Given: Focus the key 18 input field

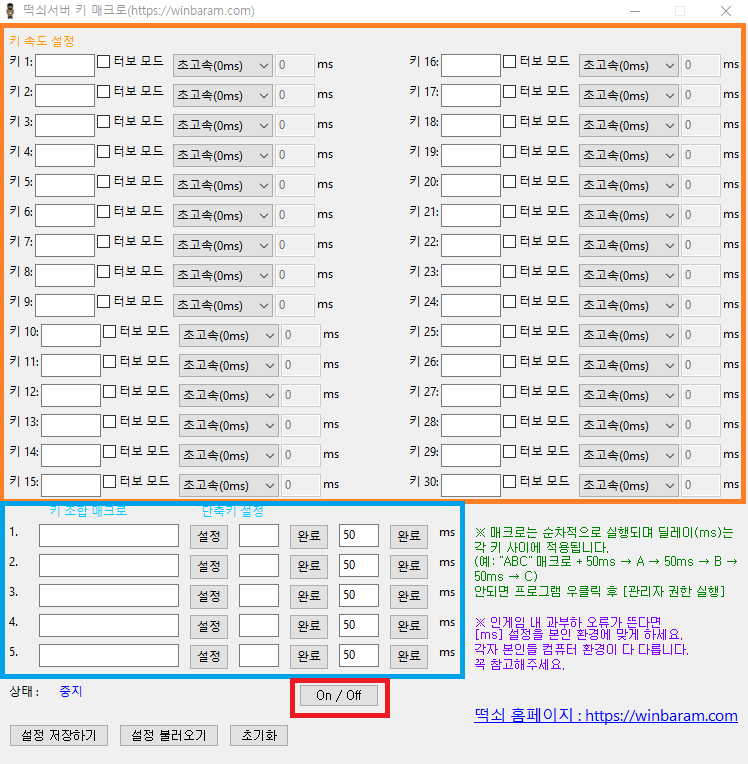Looking at the screenshot, I should 471,125.
